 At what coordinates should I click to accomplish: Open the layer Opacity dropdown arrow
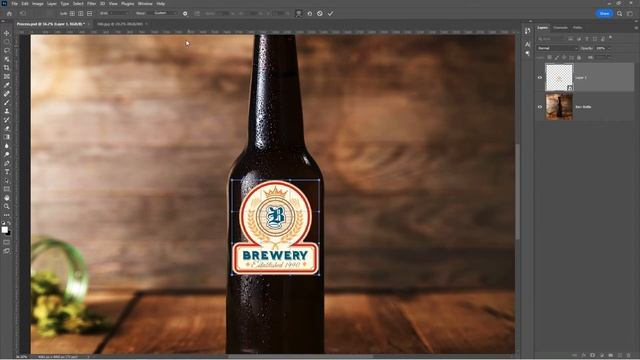pyautogui.click(x=609, y=48)
